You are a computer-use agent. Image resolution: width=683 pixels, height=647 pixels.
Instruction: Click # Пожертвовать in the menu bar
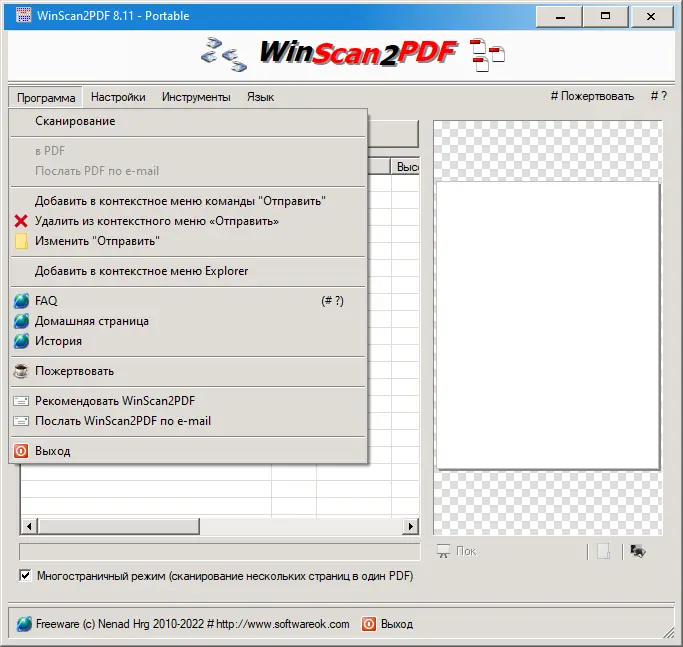click(592, 96)
